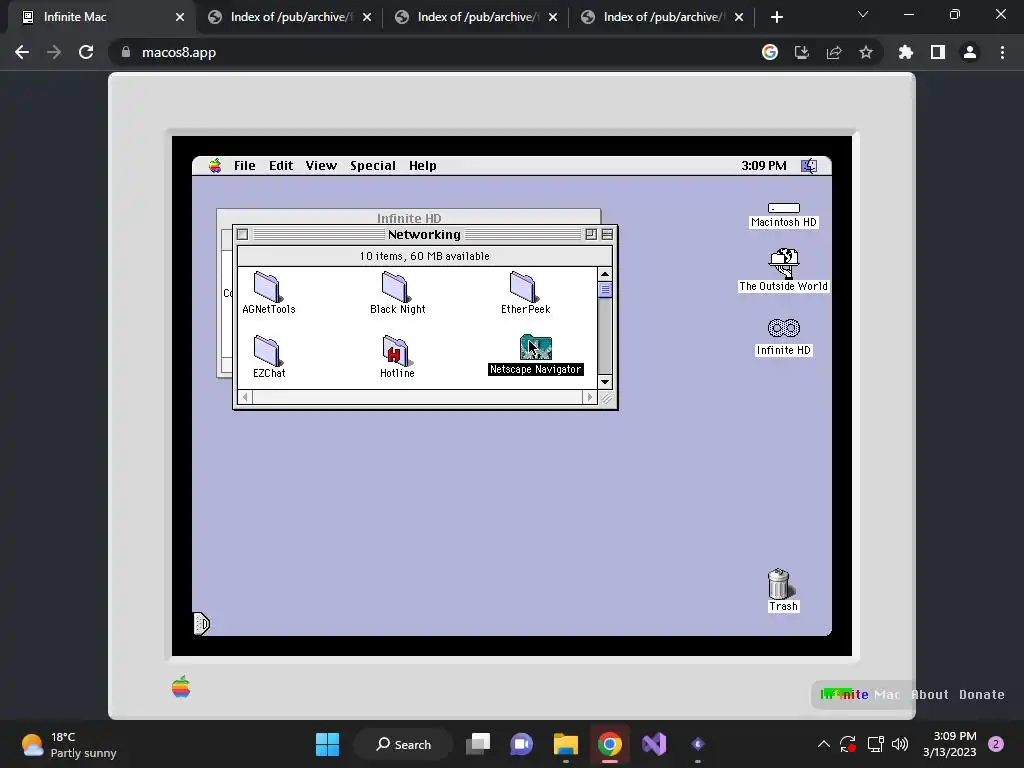Install the app via address bar icon

[x=802, y=52]
